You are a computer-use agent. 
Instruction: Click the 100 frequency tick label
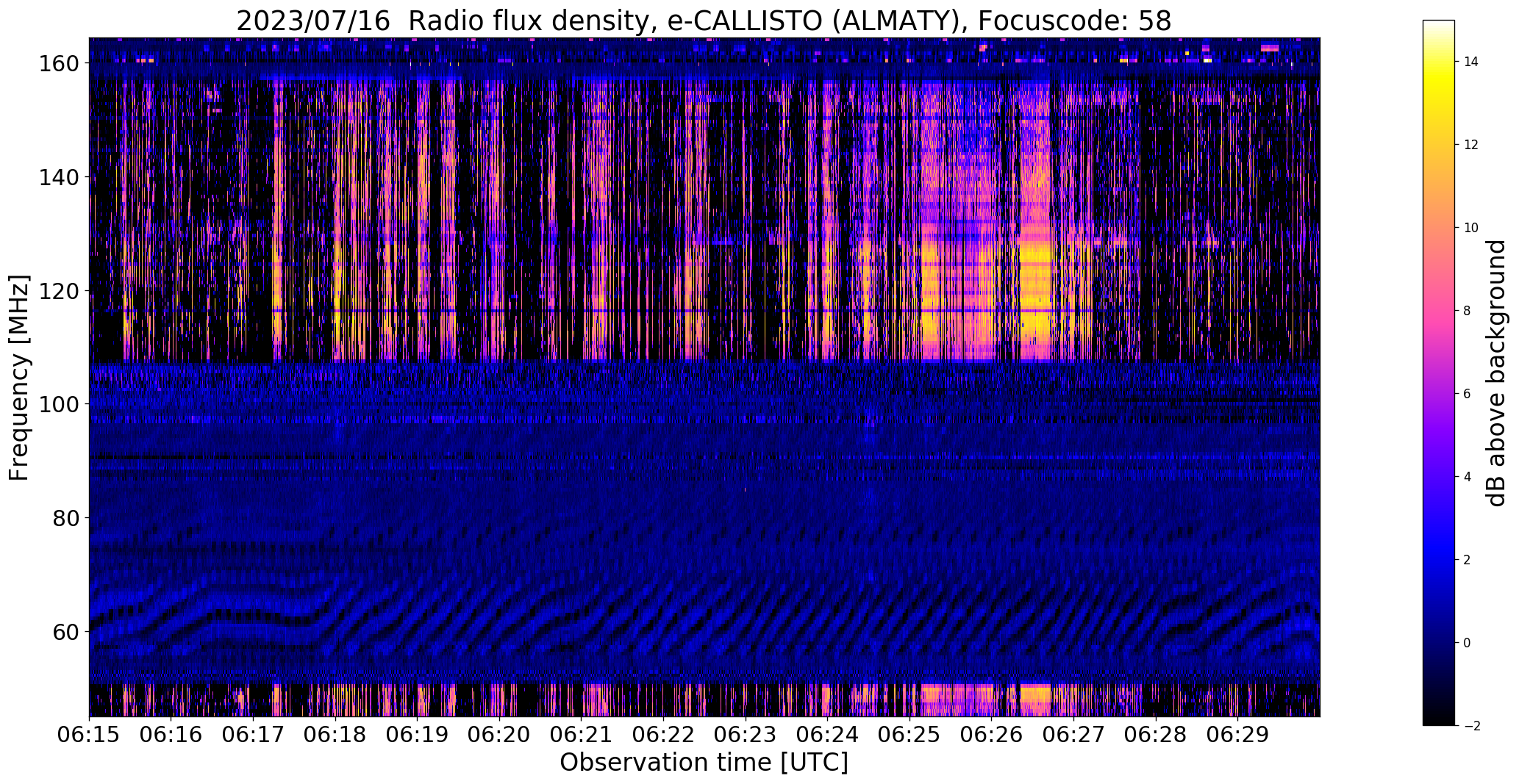click(x=58, y=404)
